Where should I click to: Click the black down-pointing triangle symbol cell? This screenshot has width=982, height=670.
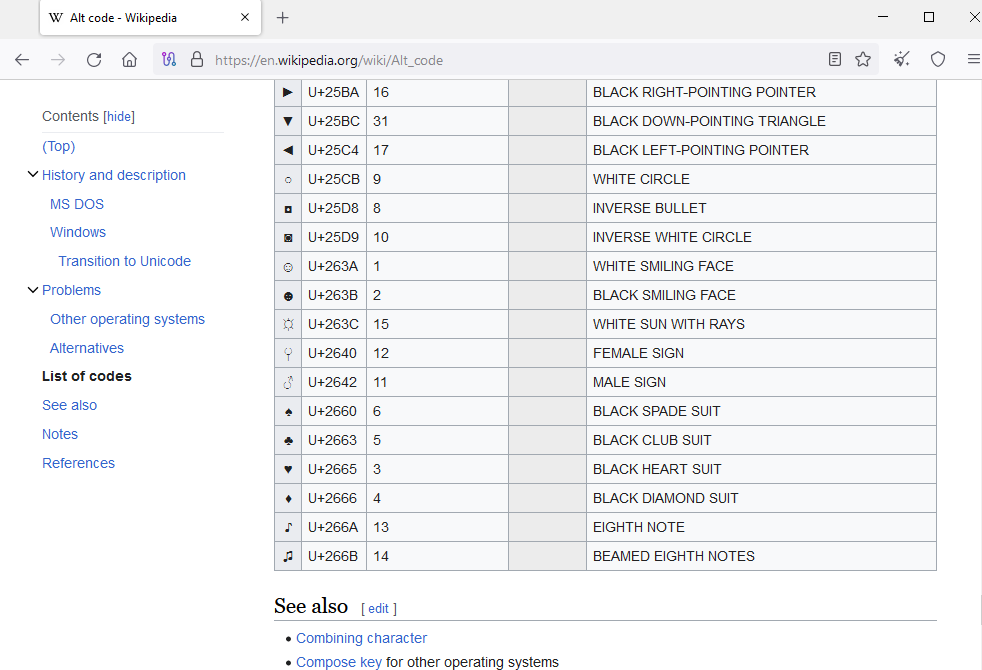click(x=288, y=121)
